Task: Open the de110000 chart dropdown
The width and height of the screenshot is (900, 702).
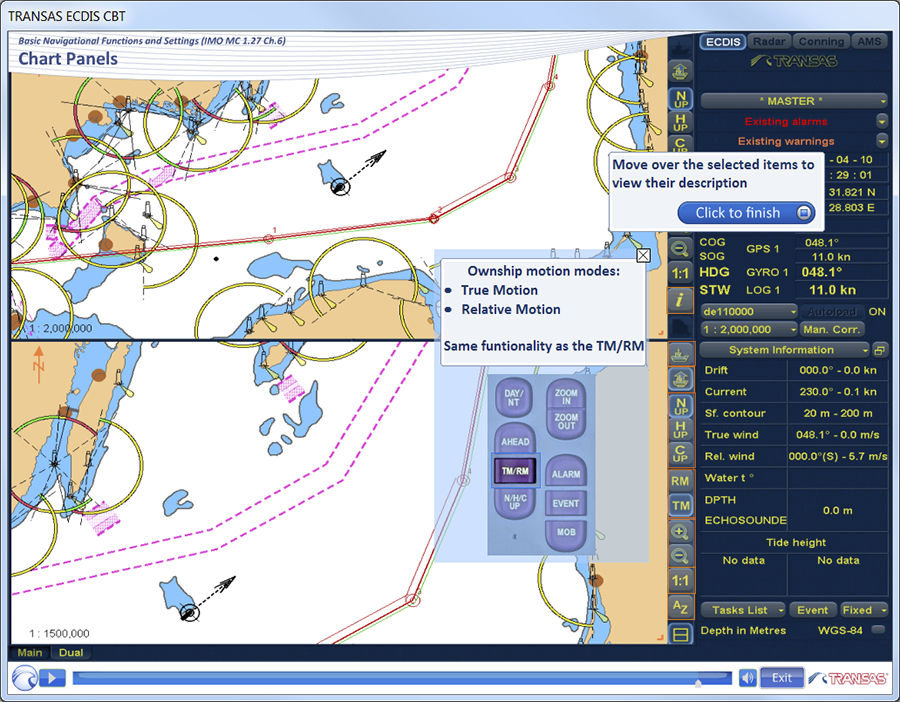Action: coord(748,312)
